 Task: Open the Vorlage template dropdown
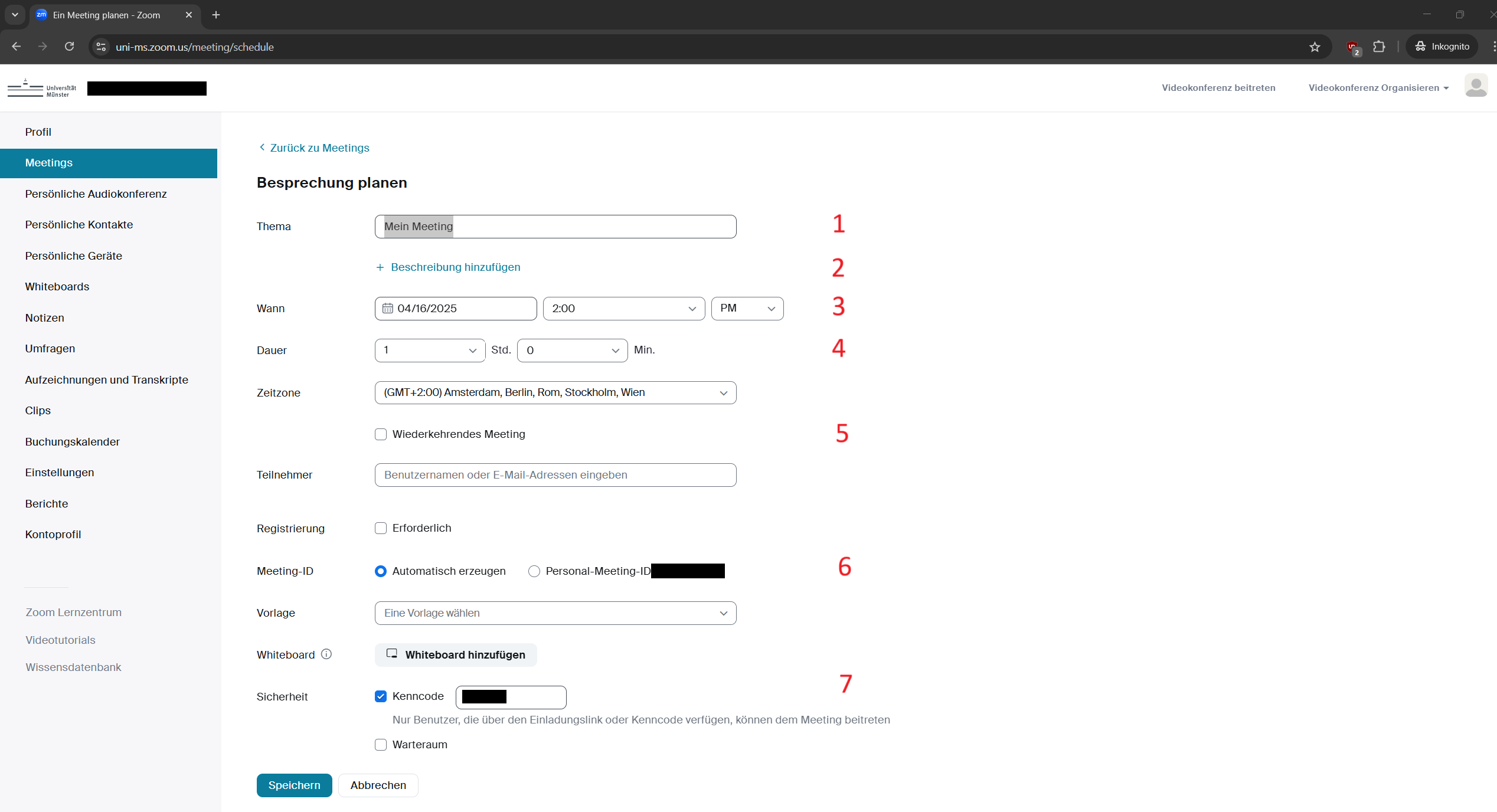555,613
